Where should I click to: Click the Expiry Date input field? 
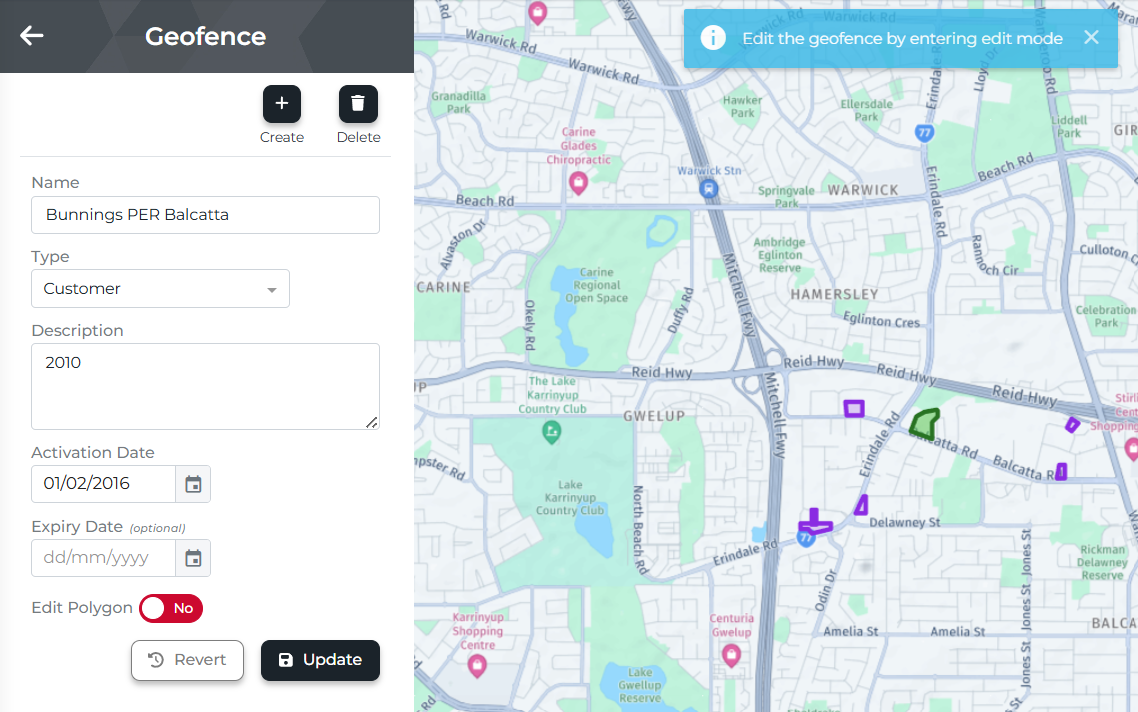click(x=104, y=558)
